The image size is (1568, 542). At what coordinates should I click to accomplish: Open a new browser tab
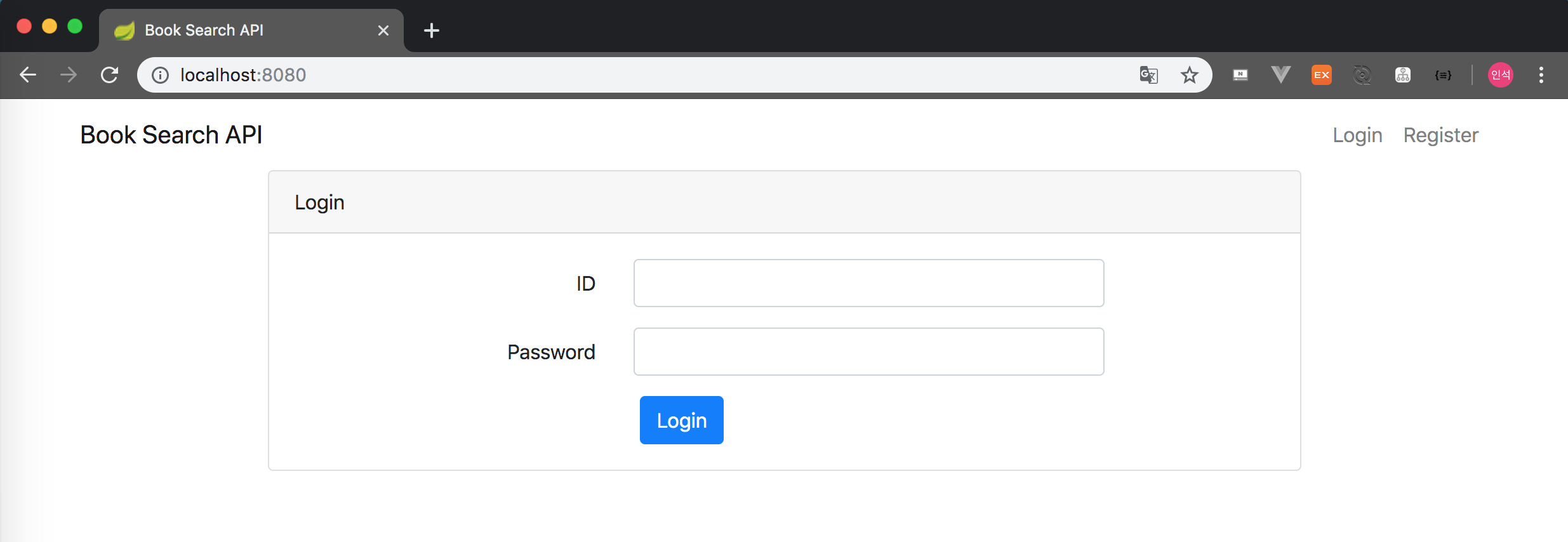[432, 30]
